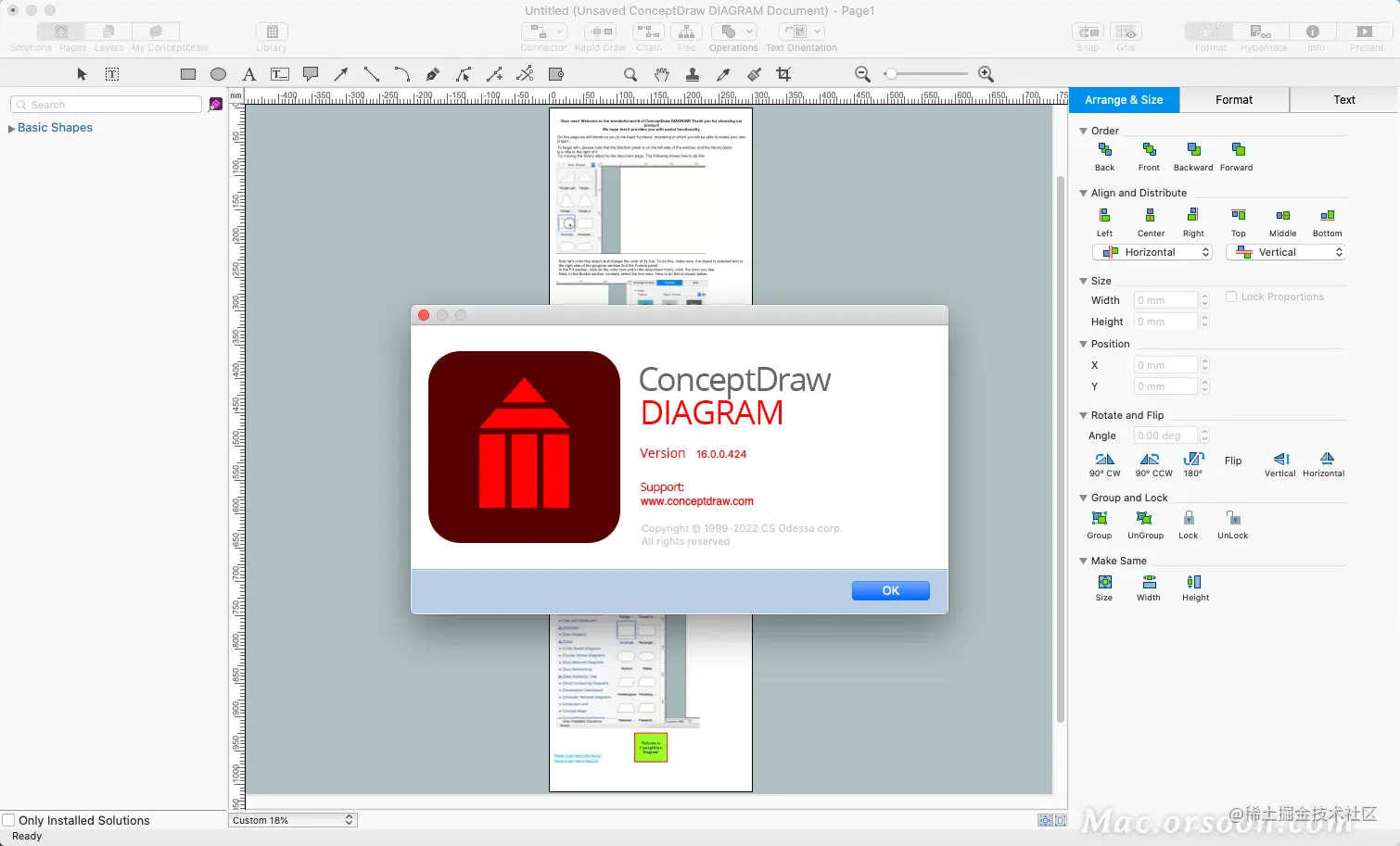Select the edit points tool
This screenshot has height=846, width=1400.
pyautogui.click(x=464, y=74)
